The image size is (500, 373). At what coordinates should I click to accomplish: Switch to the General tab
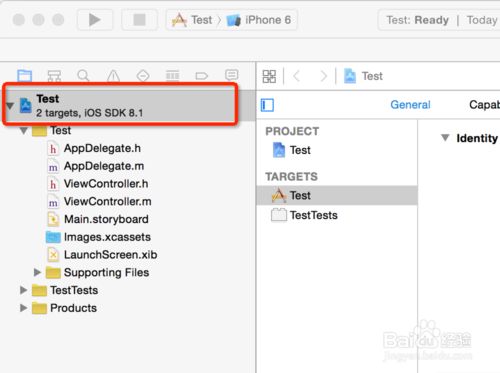coord(410,105)
